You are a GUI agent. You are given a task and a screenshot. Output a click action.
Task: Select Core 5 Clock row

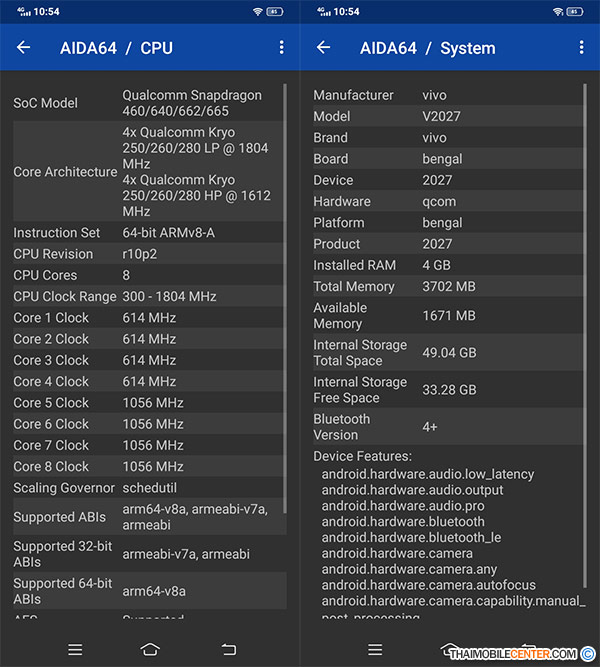coord(148,402)
